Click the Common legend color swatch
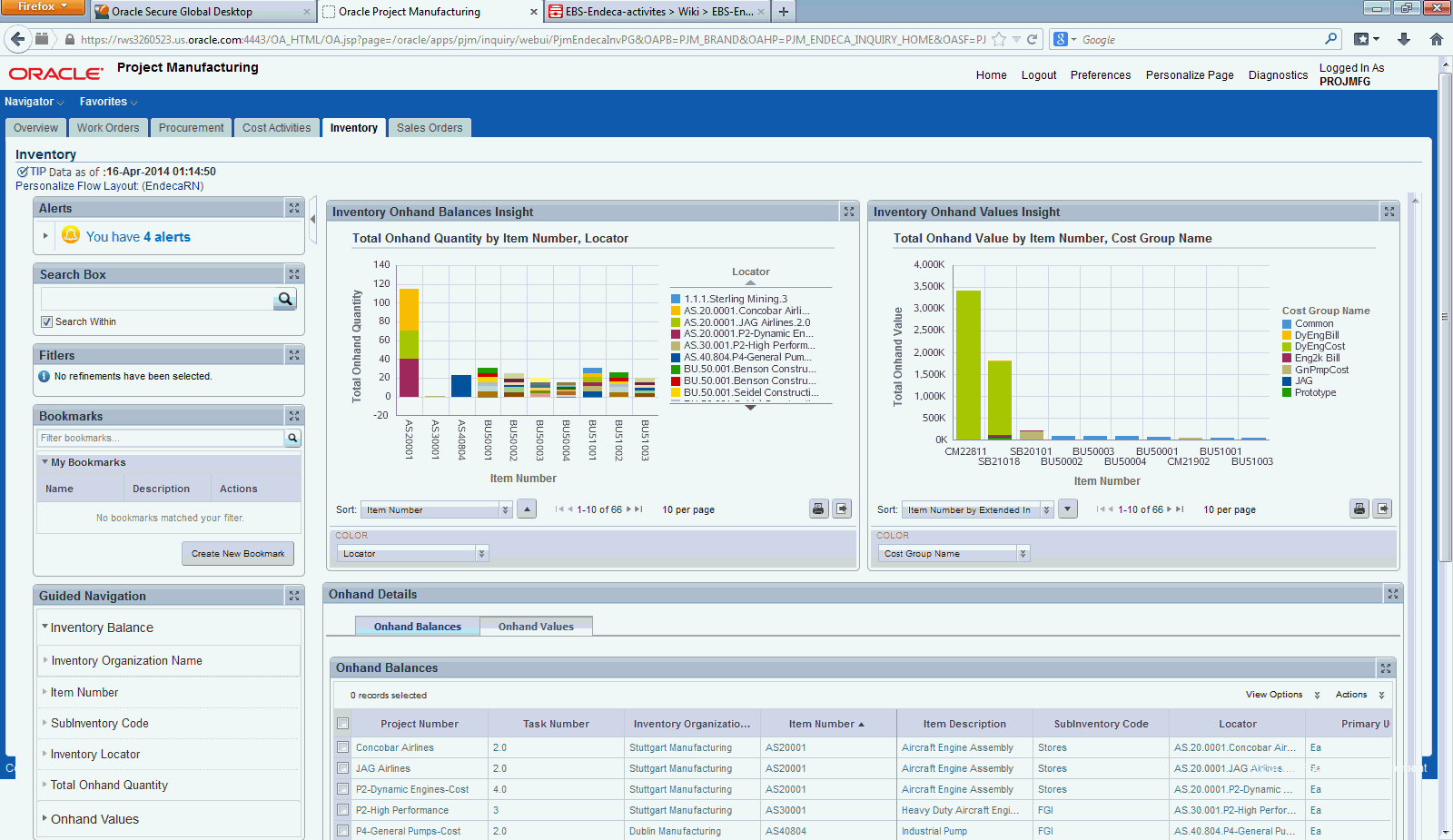Image resolution: width=1453 pixels, height=840 pixels. (x=1287, y=324)
